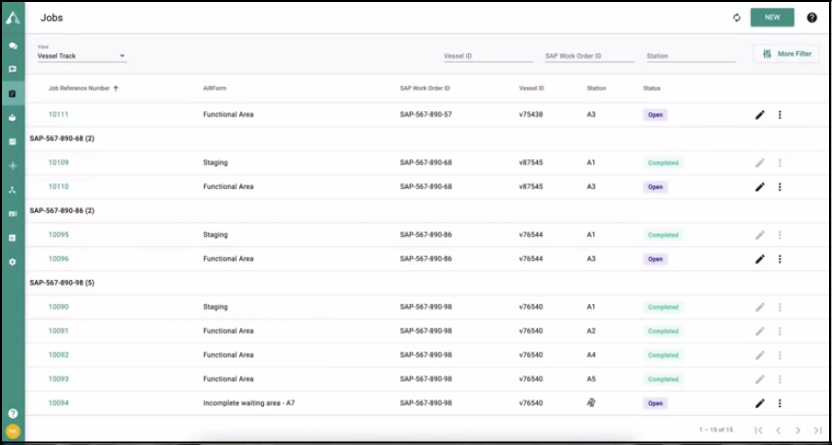Open the help icon beside NEW

(x=812, y=18)
